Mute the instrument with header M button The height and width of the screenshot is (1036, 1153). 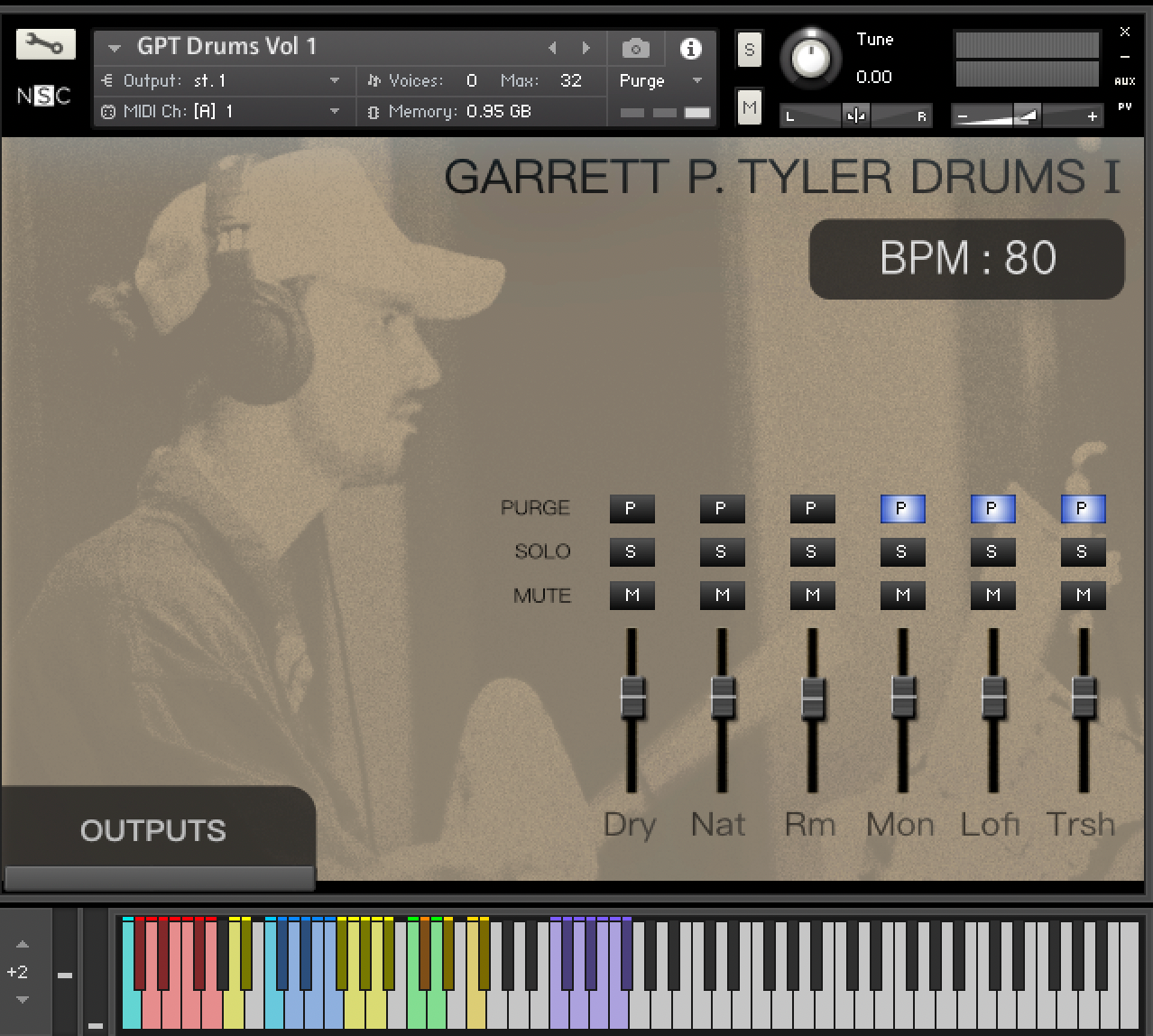point(749,108)
